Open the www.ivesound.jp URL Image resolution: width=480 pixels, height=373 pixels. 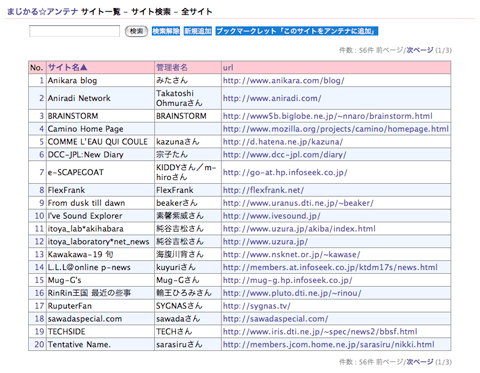click(x=272, y=216)
